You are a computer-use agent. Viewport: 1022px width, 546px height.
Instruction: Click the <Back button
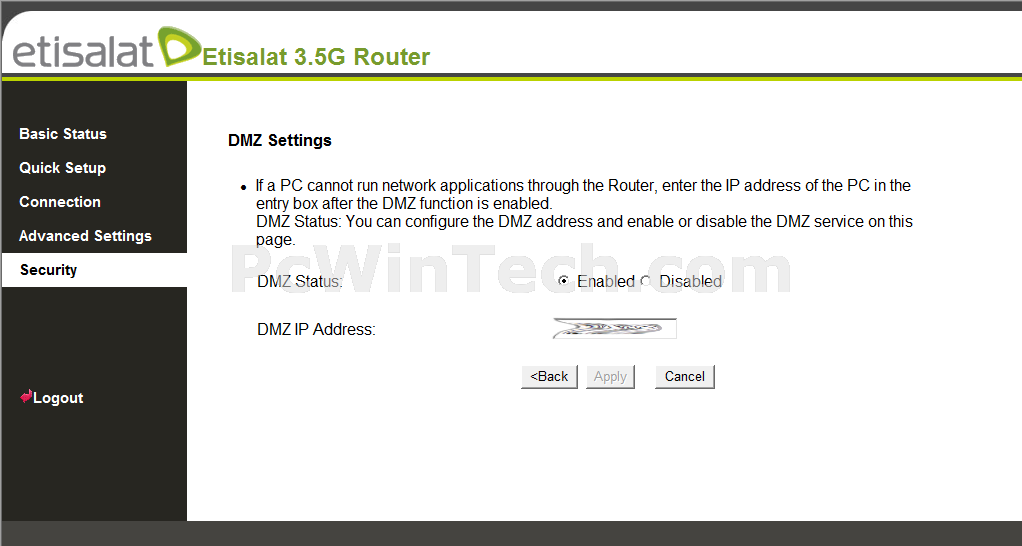[549, 377]
